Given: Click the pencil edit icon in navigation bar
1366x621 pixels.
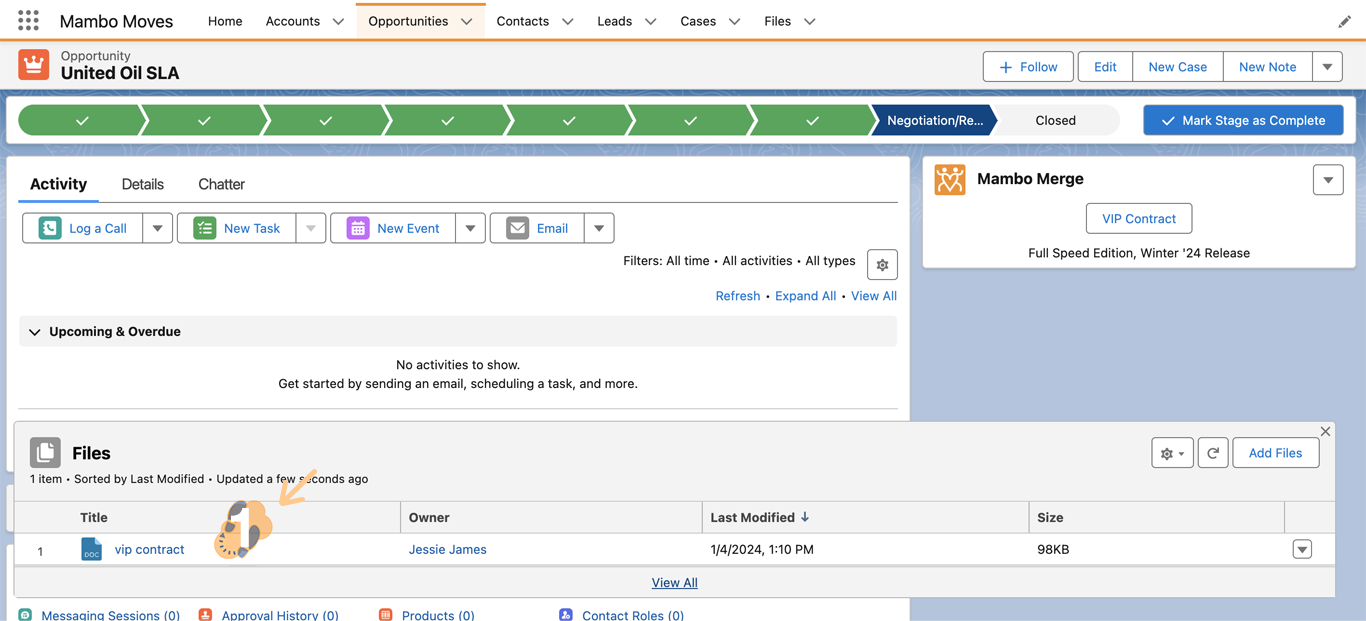Looking at the screenshot, I should pos(1344,21).
